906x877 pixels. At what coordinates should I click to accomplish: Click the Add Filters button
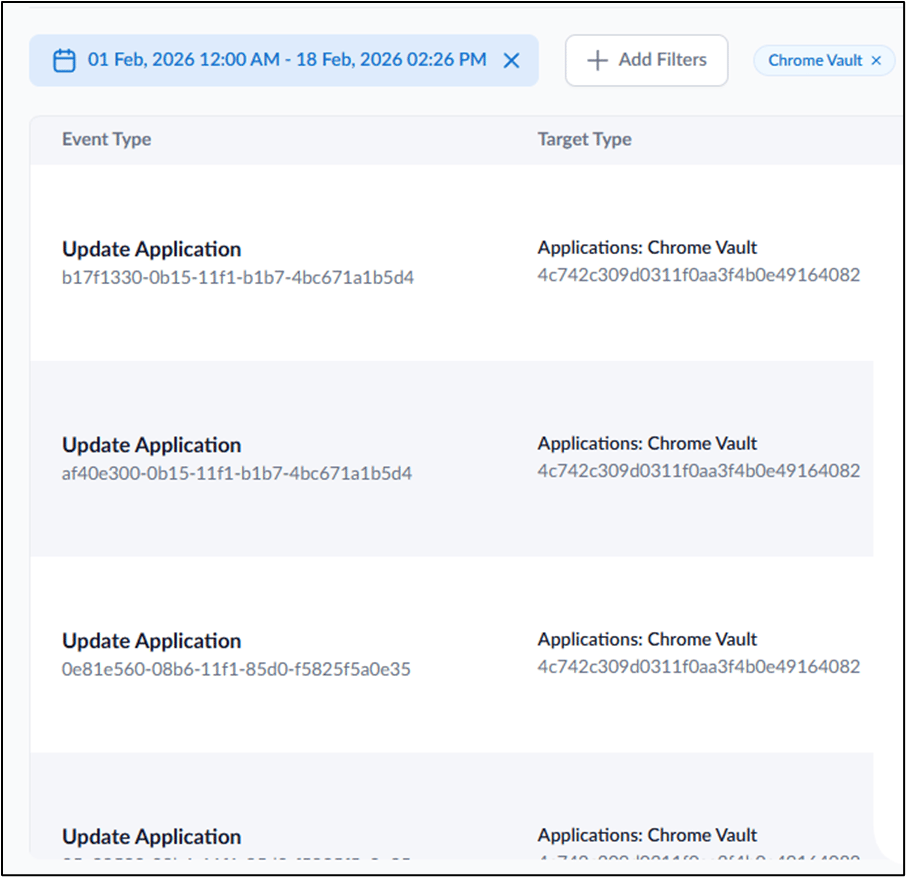tap(647, 60)
